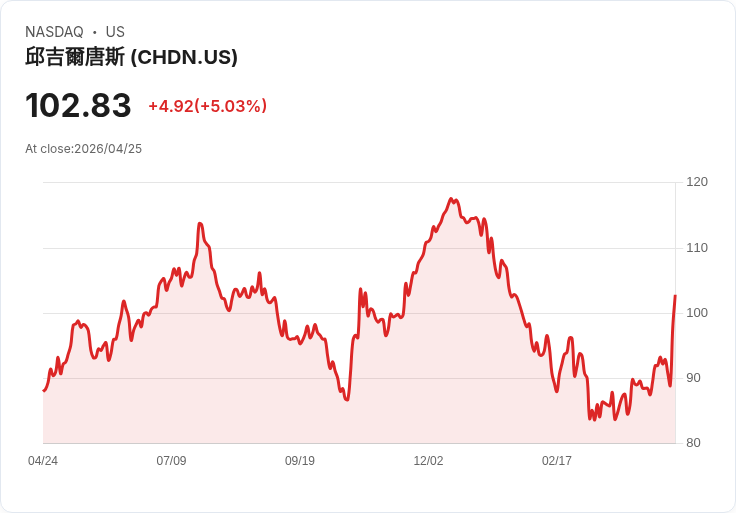Click the 02/17 date axis label
This screenshot has width=736, height=513.
557,460
